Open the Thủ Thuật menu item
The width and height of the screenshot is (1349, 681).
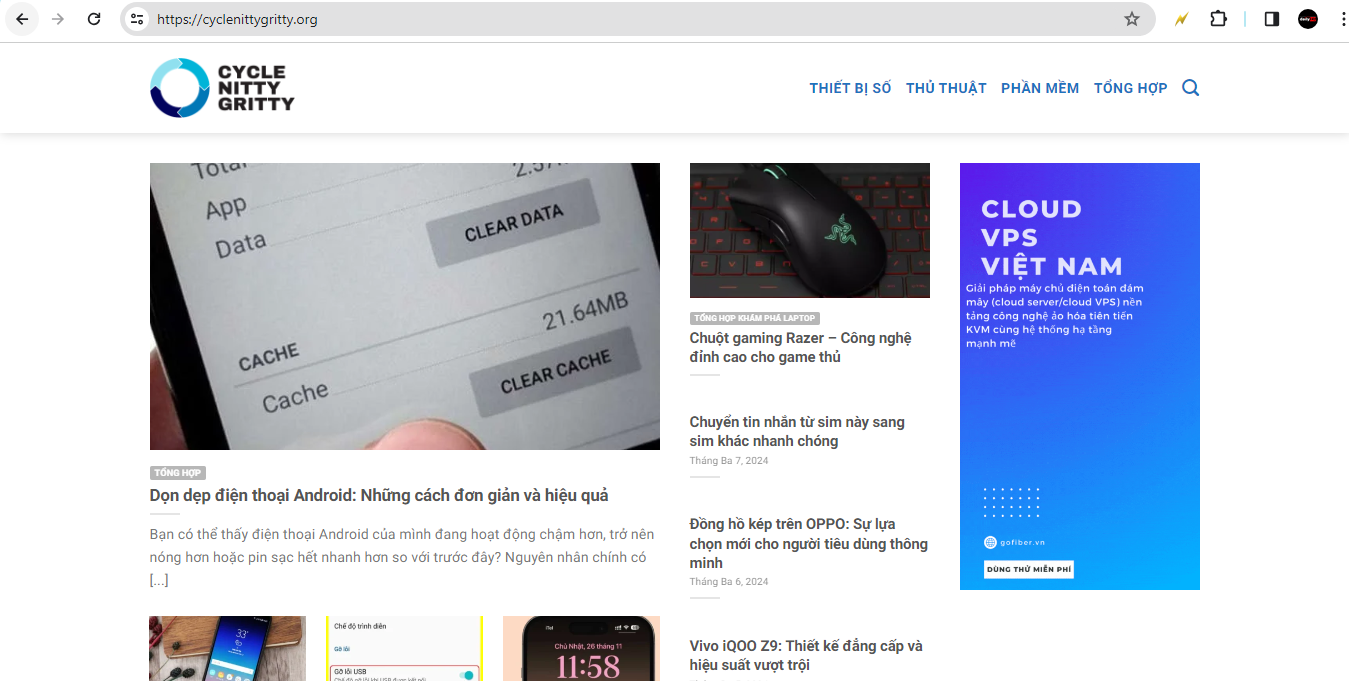click(946, 88)
